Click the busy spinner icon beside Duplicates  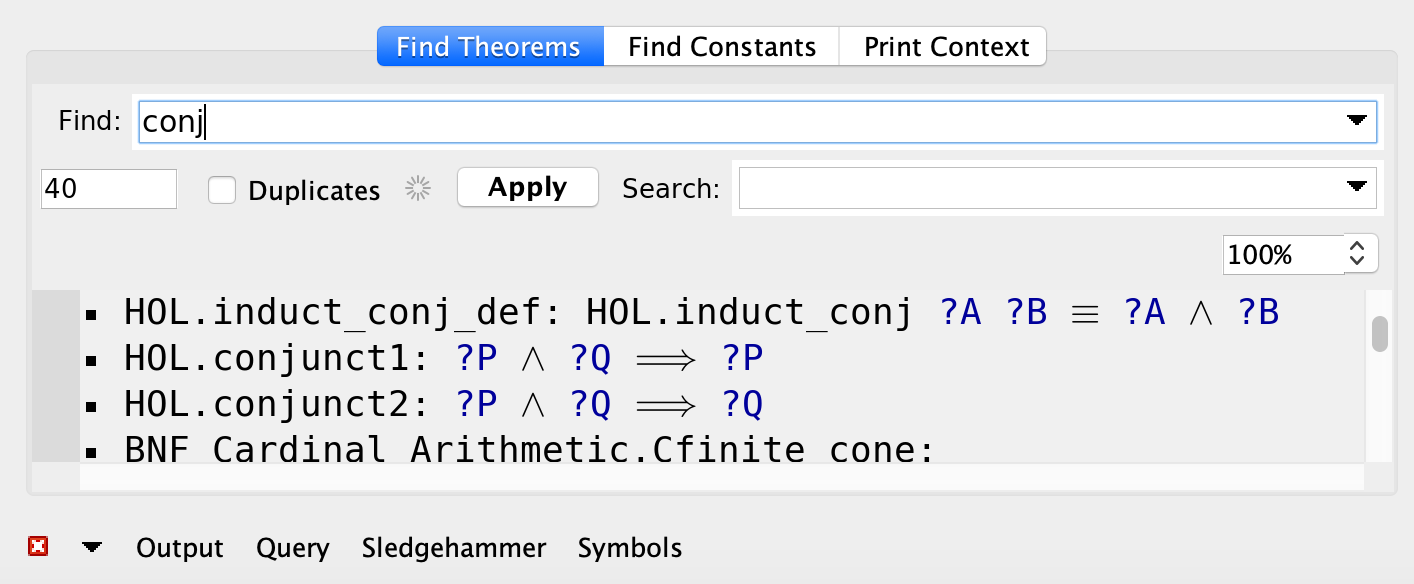[417, 189]
